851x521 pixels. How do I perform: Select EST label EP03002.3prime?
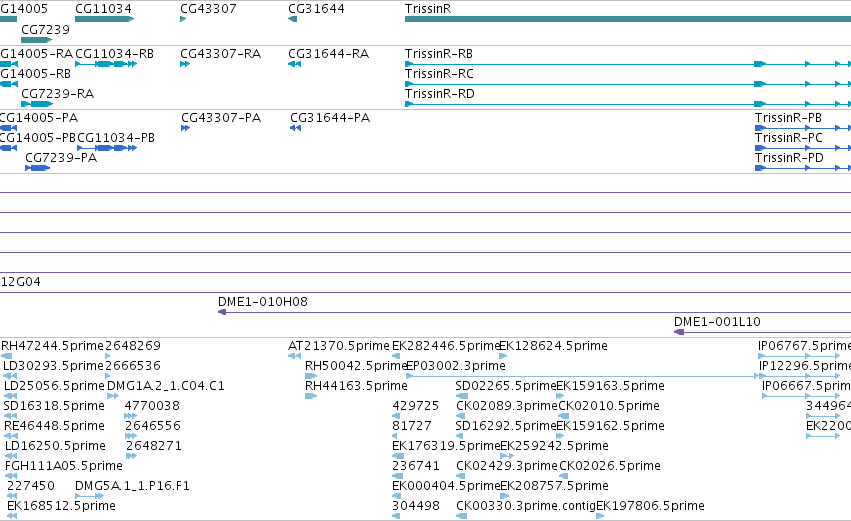tap(456, 366)
